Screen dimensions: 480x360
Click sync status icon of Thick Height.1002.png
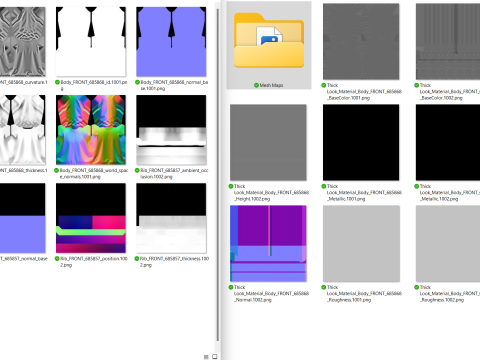click(231, 186)
